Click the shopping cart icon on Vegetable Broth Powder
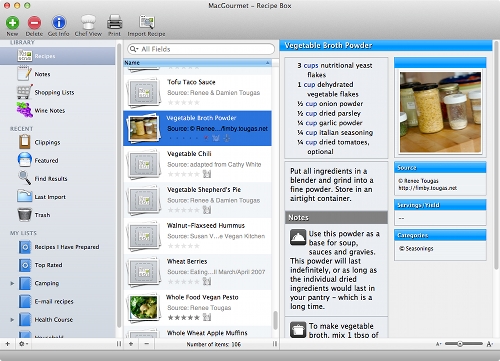 [x=216, y=138]
